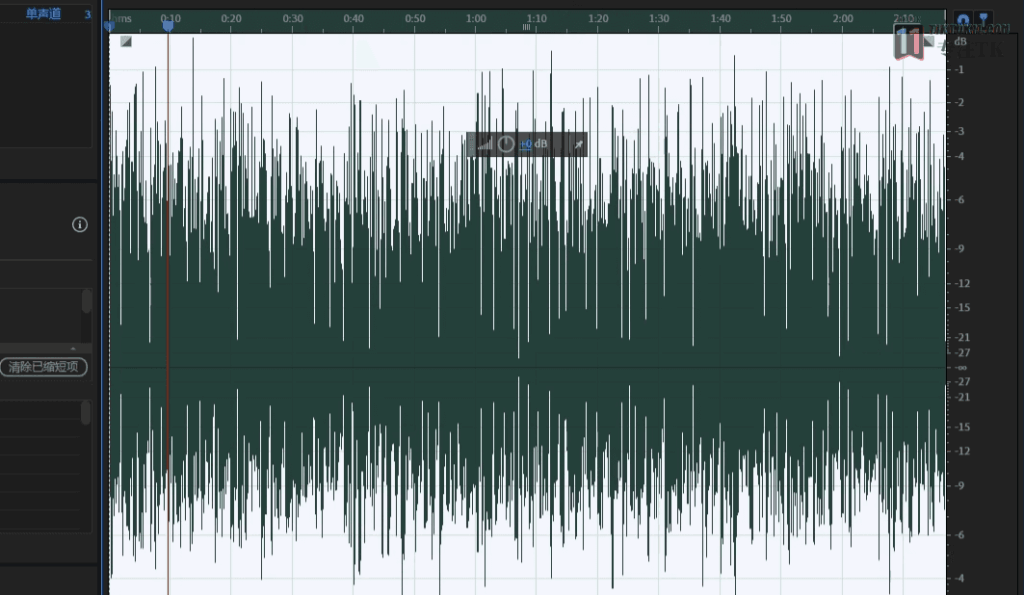The image size is (1024, 595).
Task: Click the blue filter icon at top right
Action: click(x=983, y=19)
